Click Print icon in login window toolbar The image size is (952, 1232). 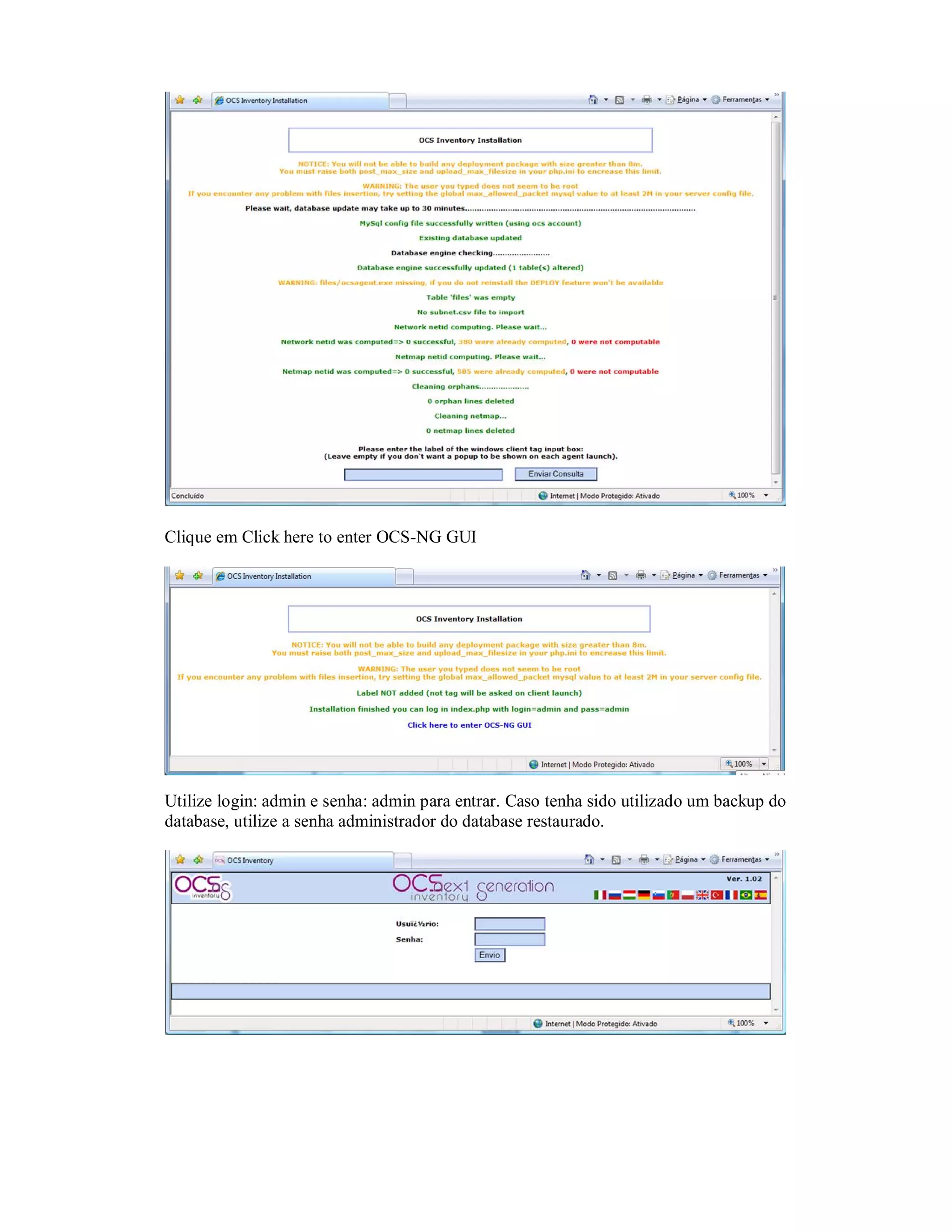643,859
